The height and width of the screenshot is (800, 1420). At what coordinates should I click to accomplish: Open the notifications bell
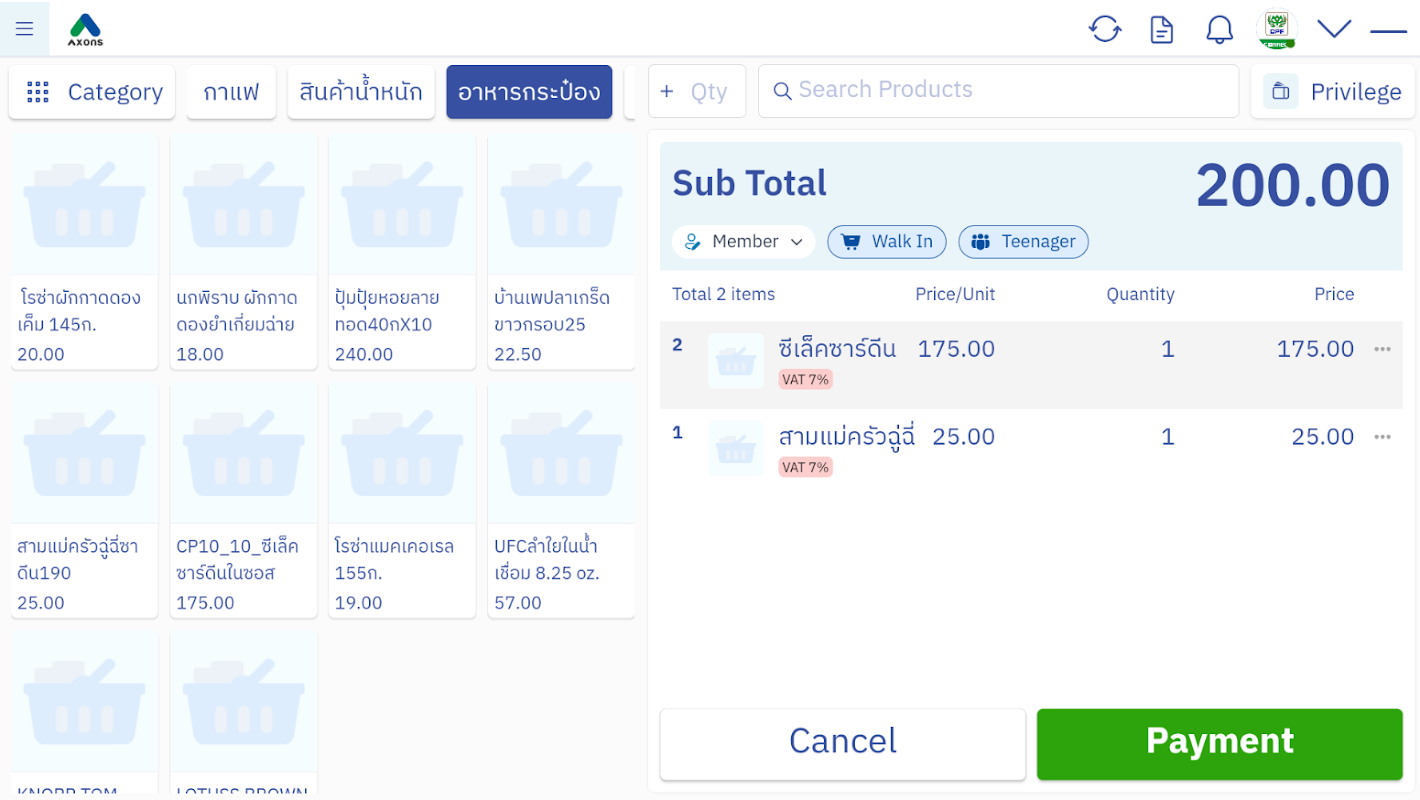[x=1219, y=29]
